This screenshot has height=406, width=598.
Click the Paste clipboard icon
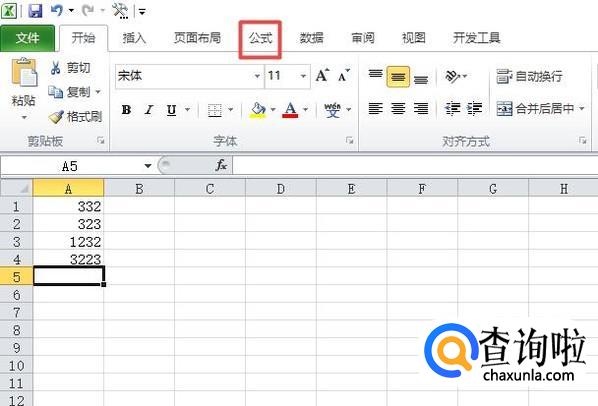pyautogui.click(x=24, y=72)
